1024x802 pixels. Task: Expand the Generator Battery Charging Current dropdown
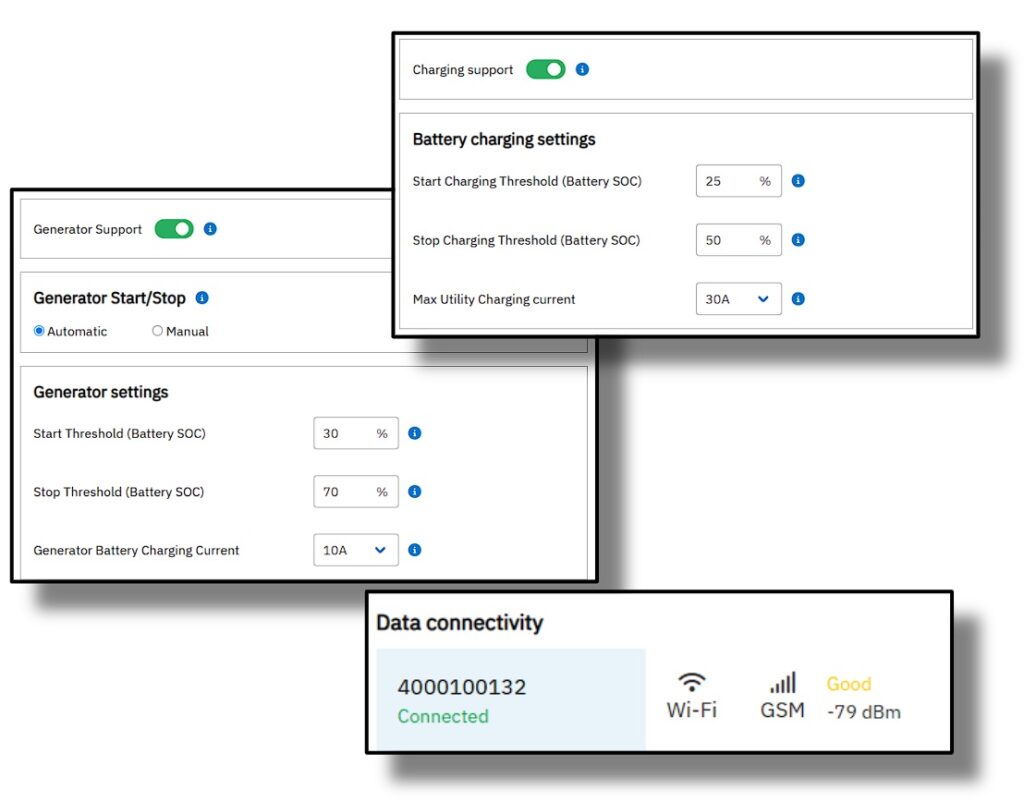[x=355, y=550]
